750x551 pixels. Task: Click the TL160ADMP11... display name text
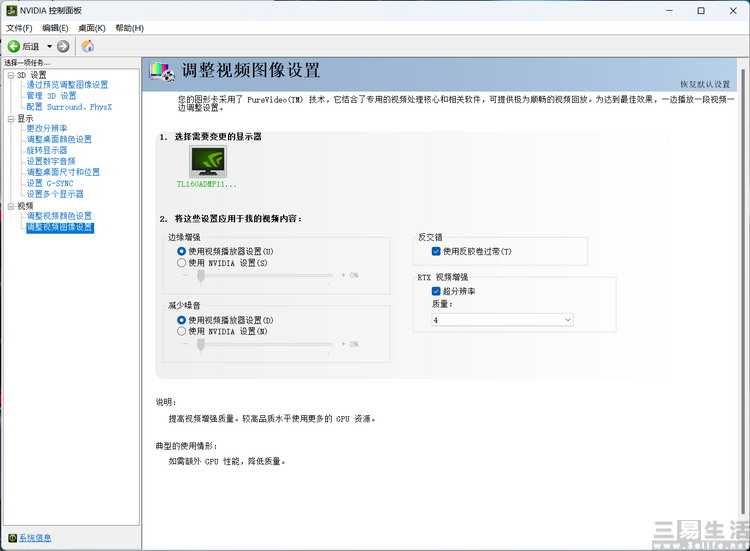pyautogui.click(x=207, y=185)
